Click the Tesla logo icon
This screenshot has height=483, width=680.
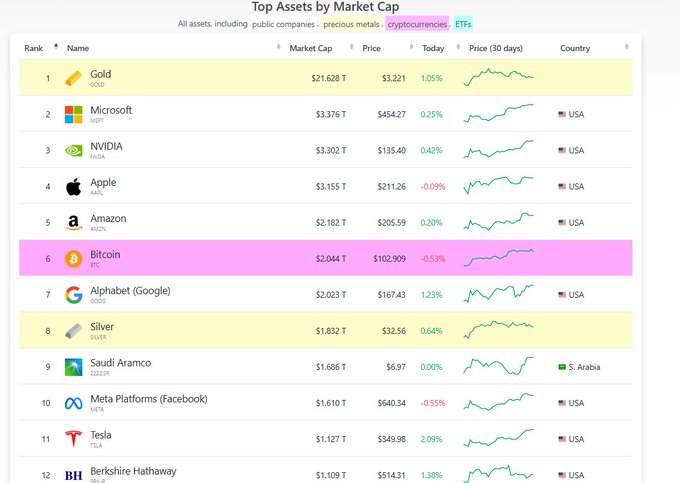74,438
